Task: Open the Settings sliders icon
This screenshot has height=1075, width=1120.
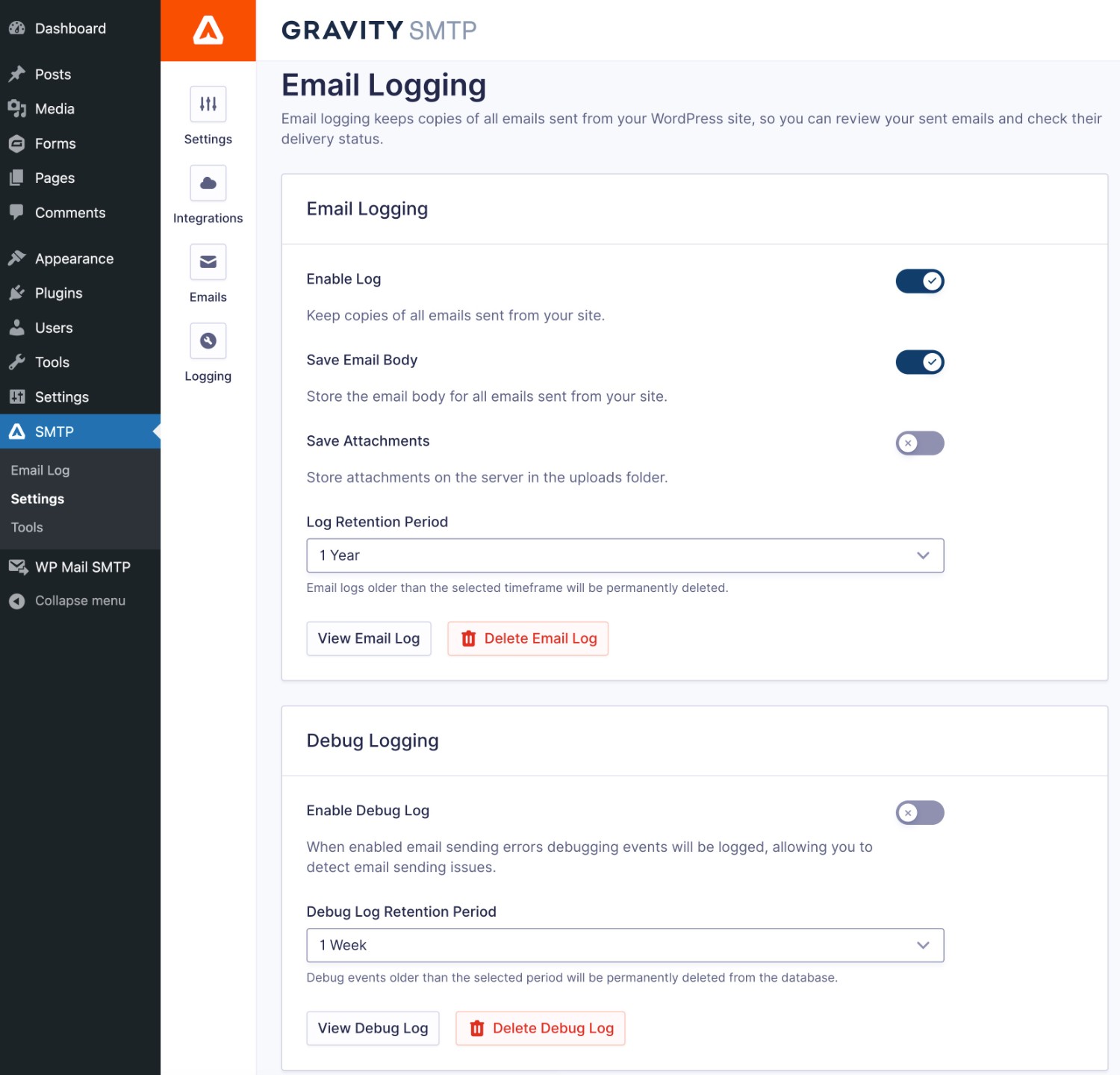Action: pos(208,104)
